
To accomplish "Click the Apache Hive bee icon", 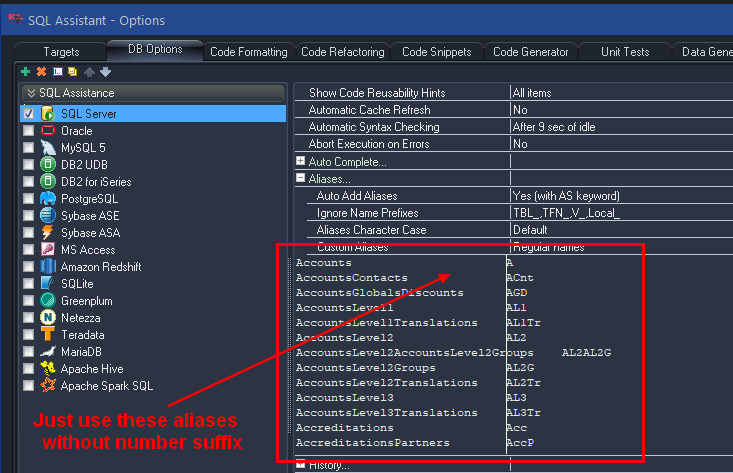I will [48, 368].
